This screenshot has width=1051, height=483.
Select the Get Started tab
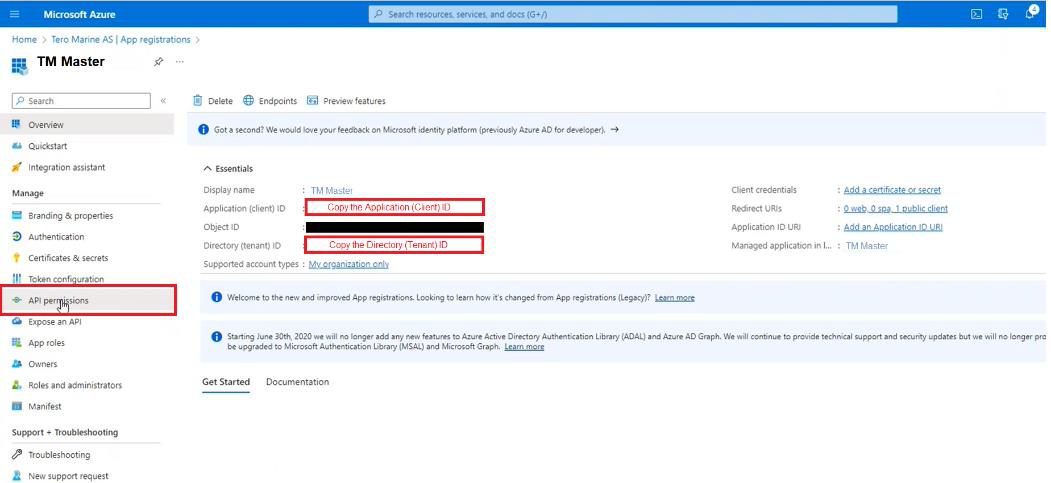225,382
